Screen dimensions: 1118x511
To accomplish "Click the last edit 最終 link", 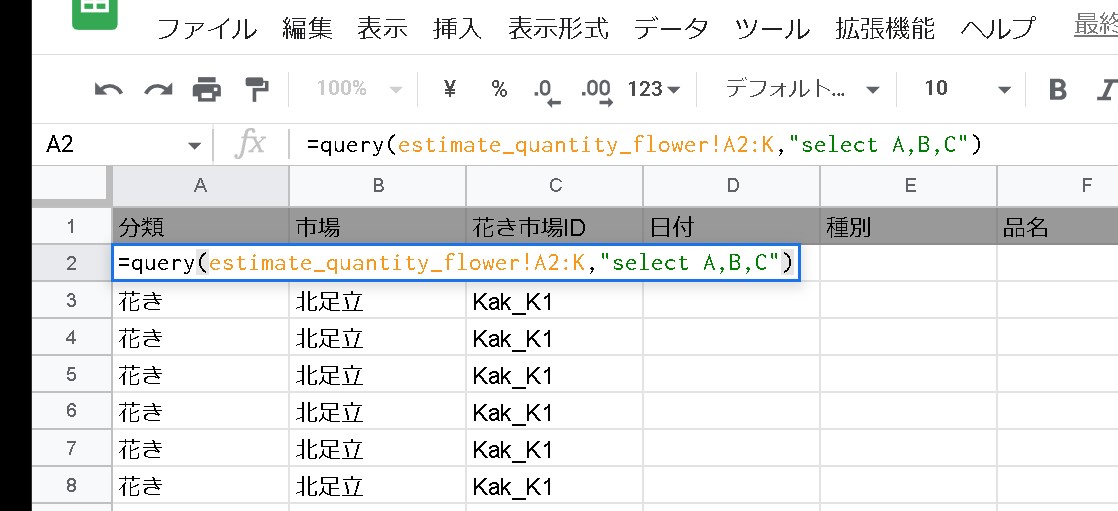I will [x=1096, y=26].
